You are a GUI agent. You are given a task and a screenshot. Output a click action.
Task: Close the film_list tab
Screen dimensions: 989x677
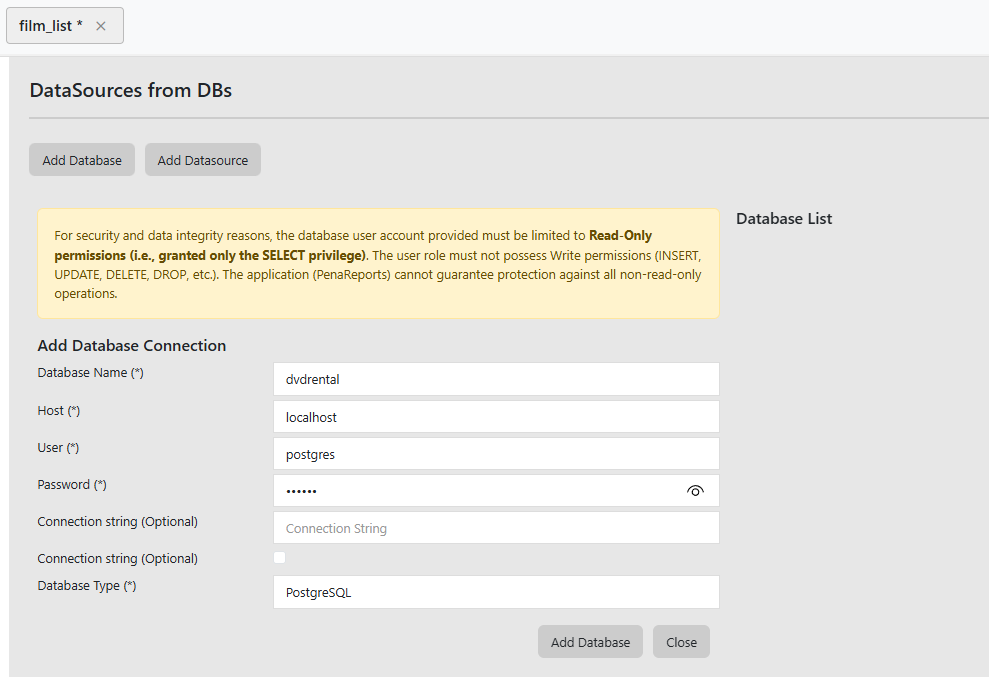coord(100,25)
